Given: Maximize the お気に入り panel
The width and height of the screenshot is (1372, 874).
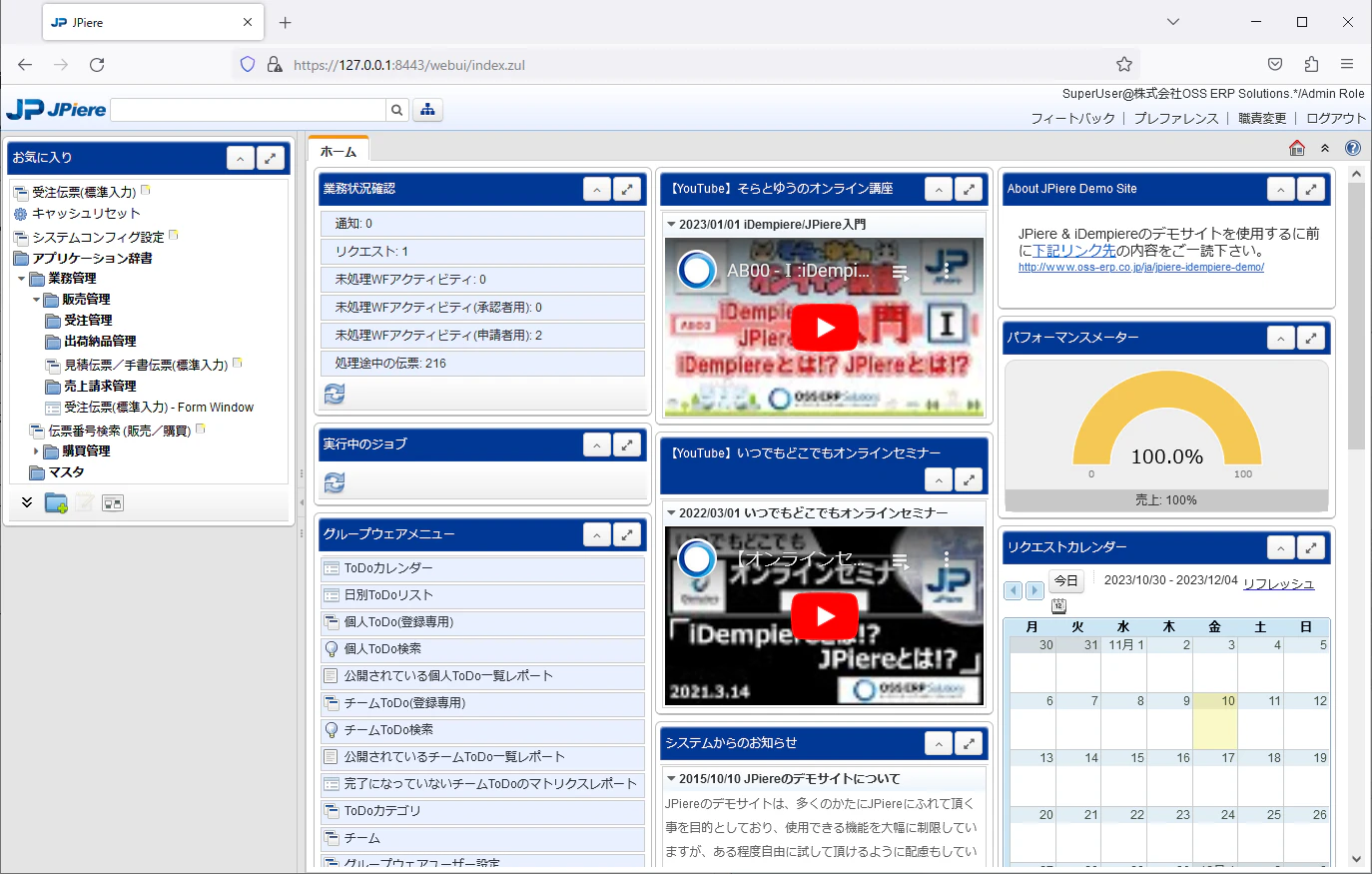Looking at the screenshot, I should (271, 158).
